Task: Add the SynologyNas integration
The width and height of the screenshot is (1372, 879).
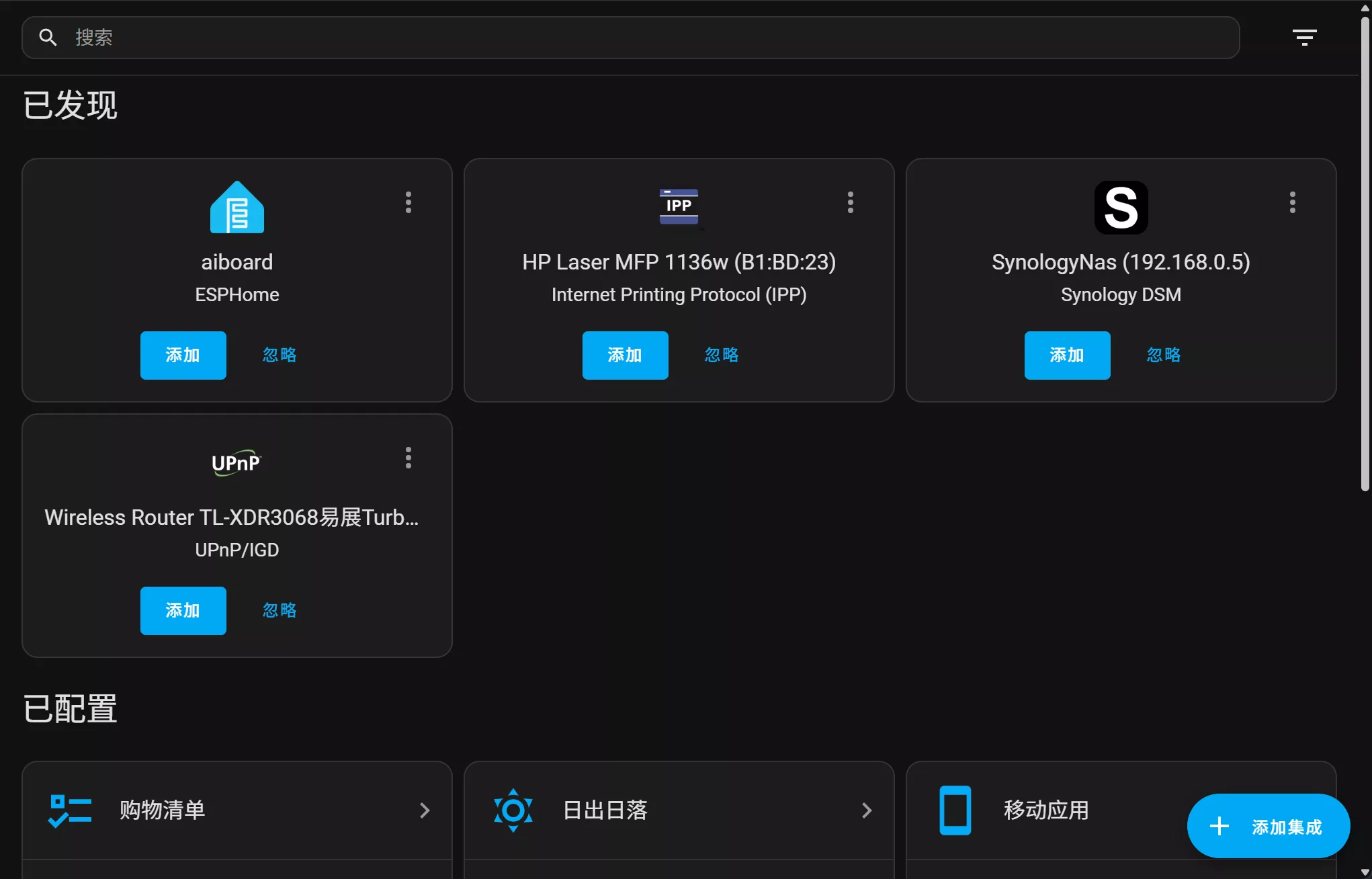Action: (x=1067, y=355)
